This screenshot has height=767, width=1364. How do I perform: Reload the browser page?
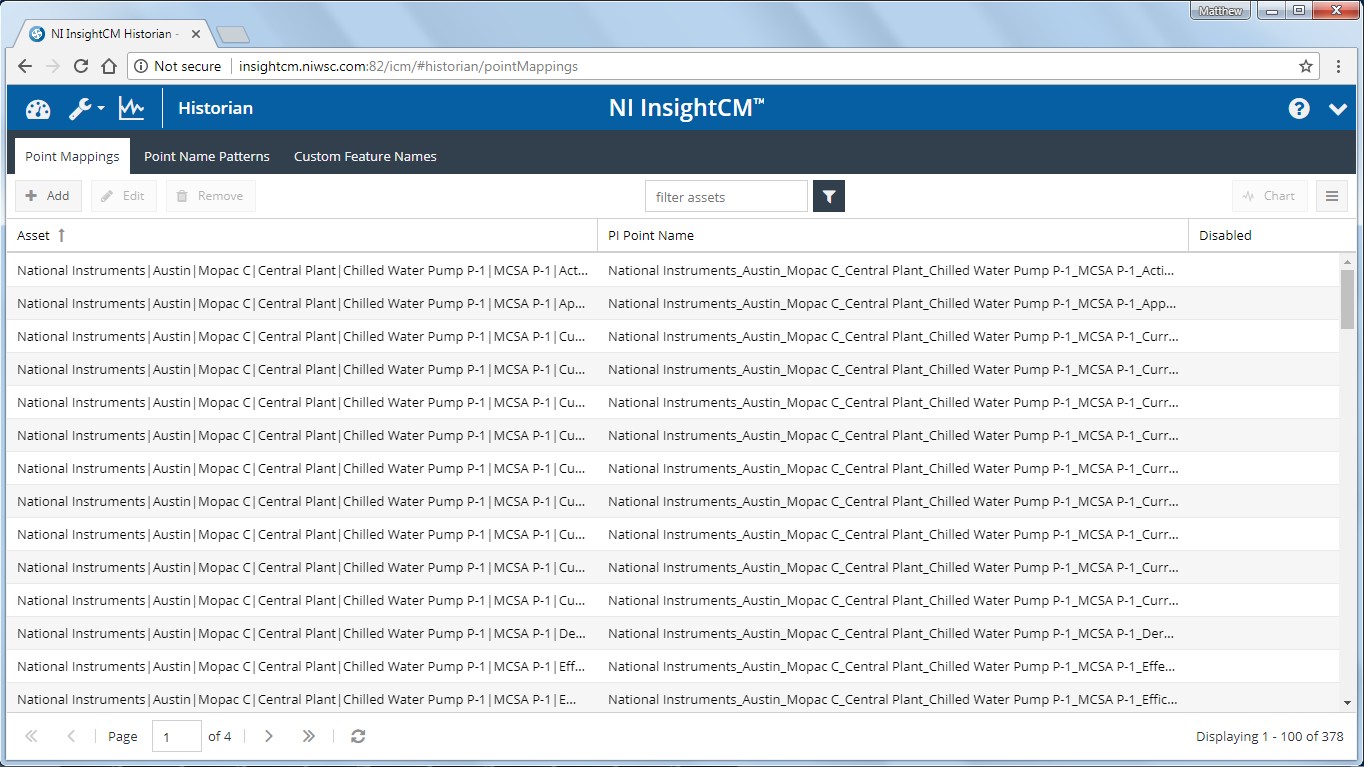pos(81,67)
